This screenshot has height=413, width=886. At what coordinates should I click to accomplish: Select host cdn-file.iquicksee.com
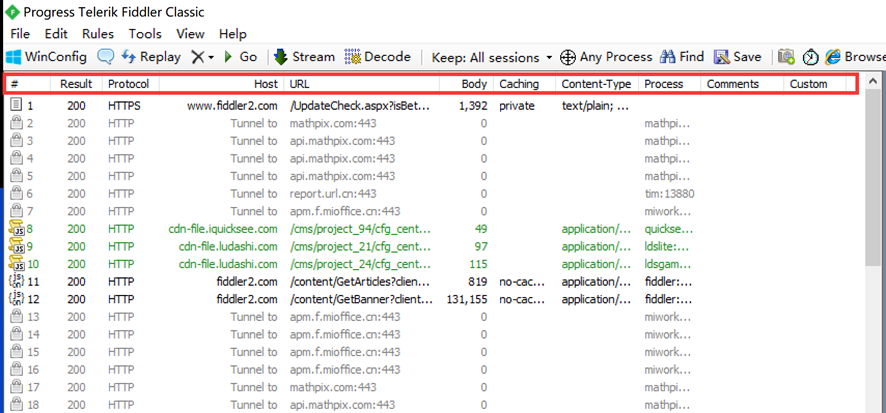pos(223,229)
